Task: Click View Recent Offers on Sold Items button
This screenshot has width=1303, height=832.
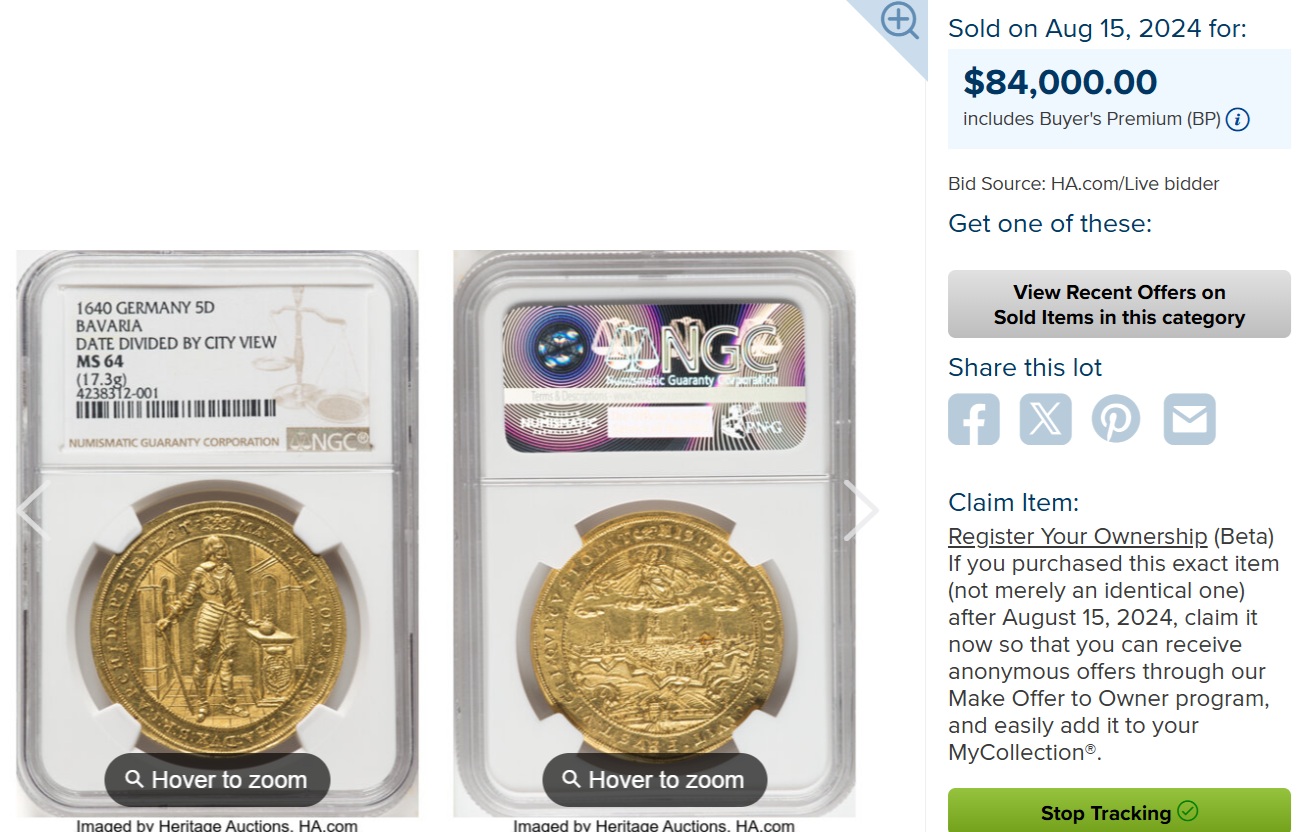Action: 1119,304
